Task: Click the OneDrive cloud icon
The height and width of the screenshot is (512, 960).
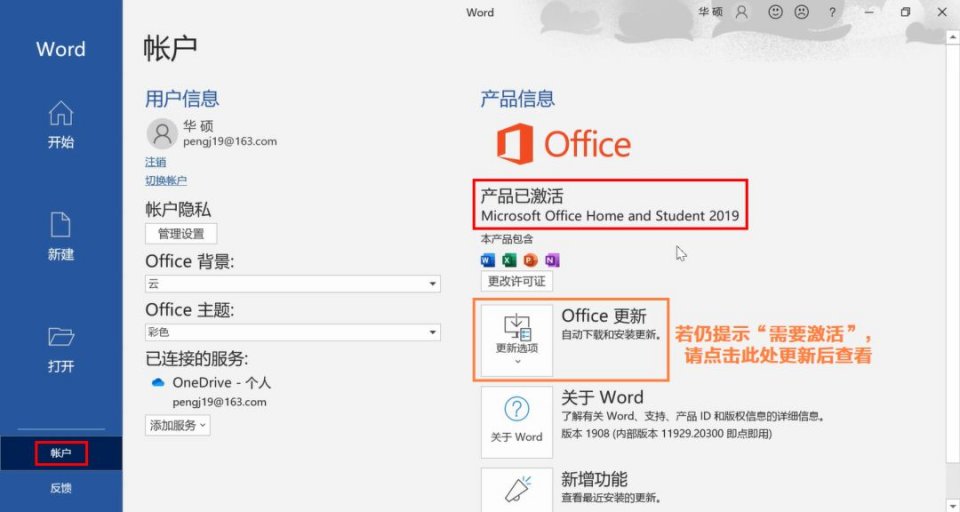Action: point(158,383)
